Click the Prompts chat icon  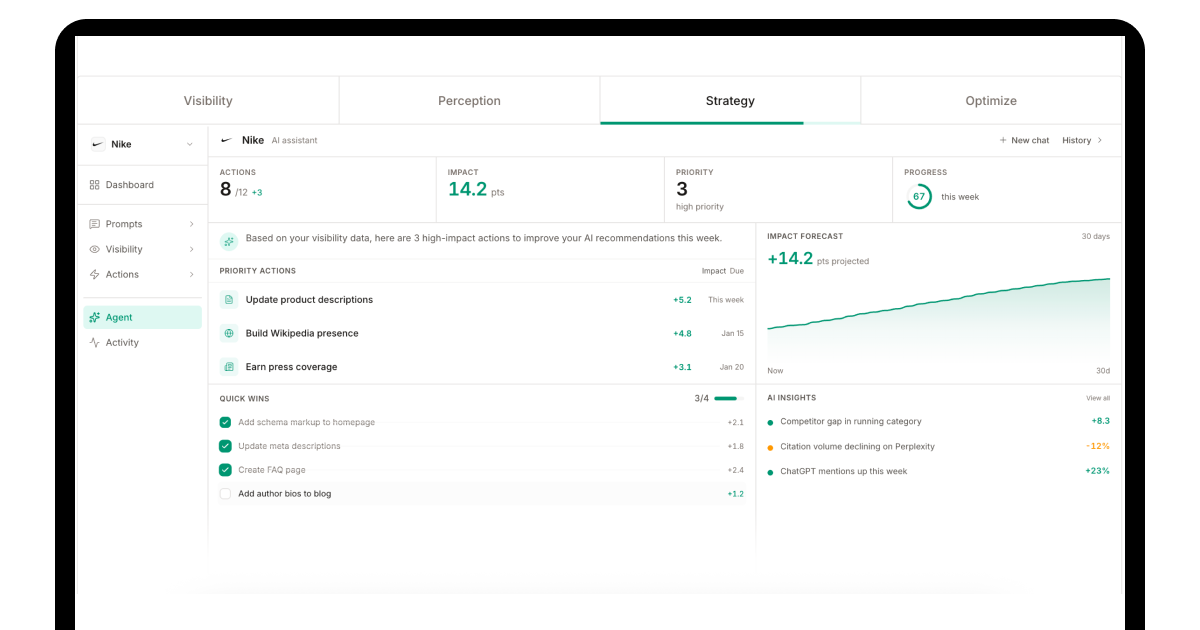(x=94, y=224)
